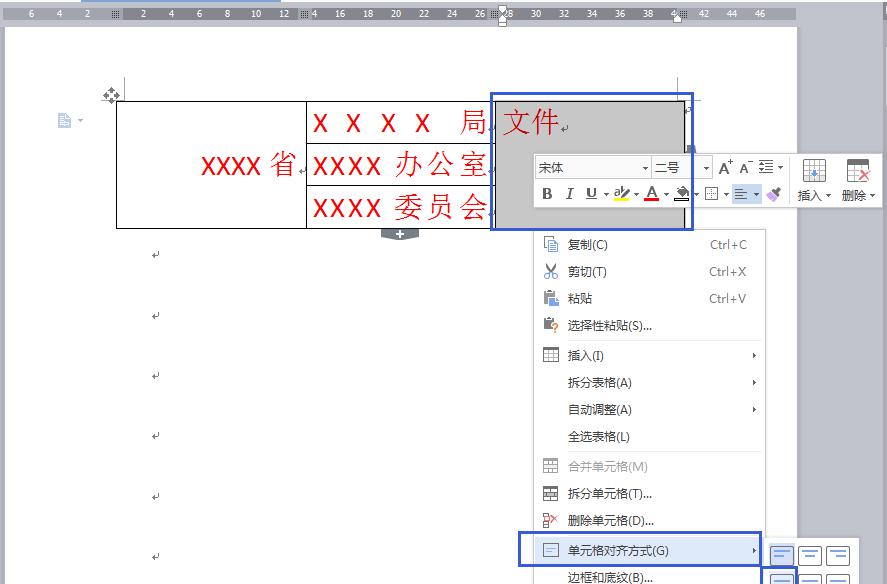This screenshot has height=584, width=887.
Task: Choose 剪切(T) from the context menu
Action: click(x=649, y=272)
